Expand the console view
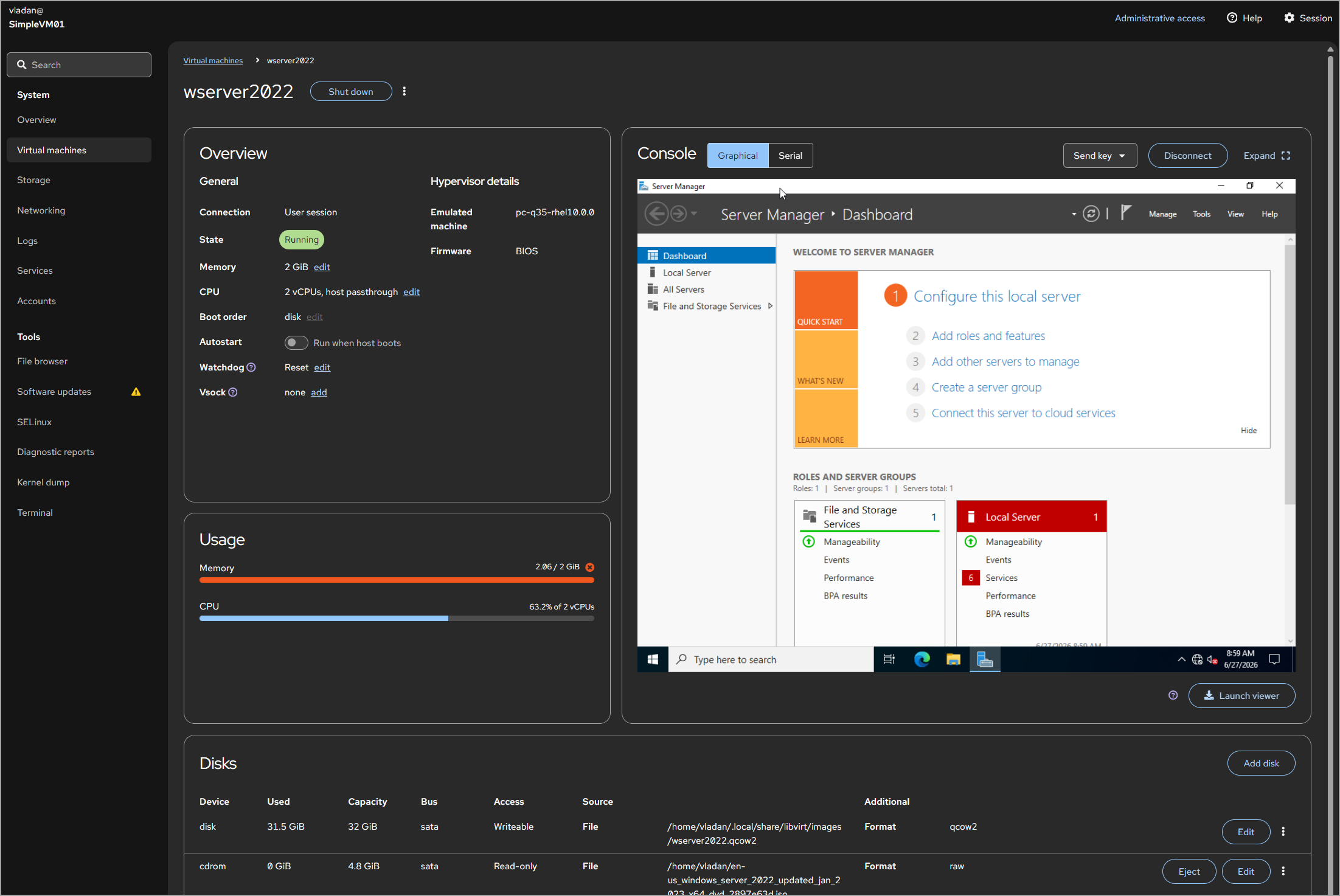The image size is (1340, 896). 1267,156
